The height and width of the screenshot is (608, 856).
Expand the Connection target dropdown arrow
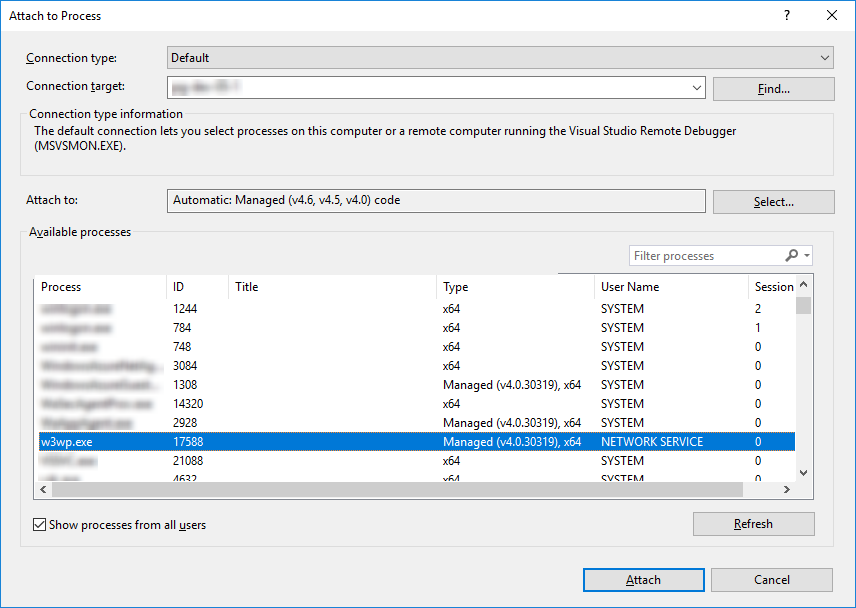point(697,87)
